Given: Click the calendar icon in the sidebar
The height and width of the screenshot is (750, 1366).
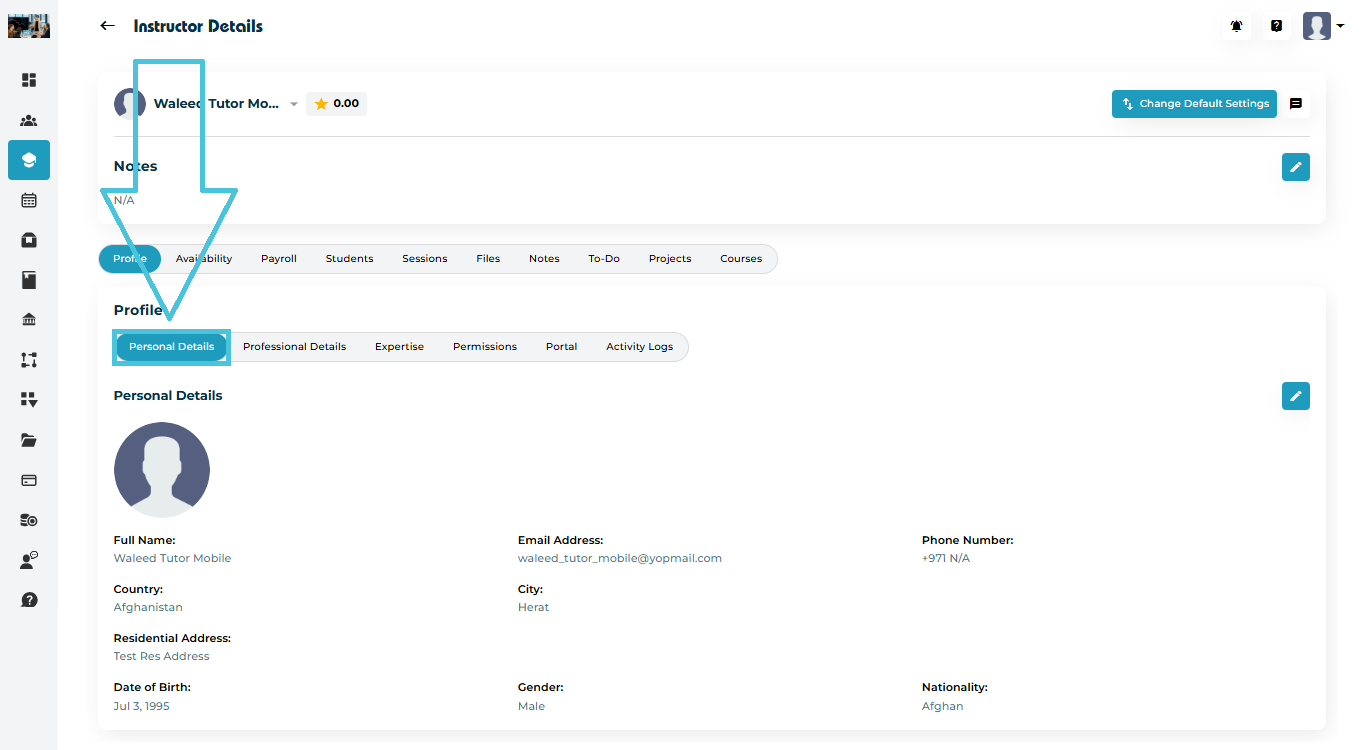Looking at the screenshot, I should point(29,200).
